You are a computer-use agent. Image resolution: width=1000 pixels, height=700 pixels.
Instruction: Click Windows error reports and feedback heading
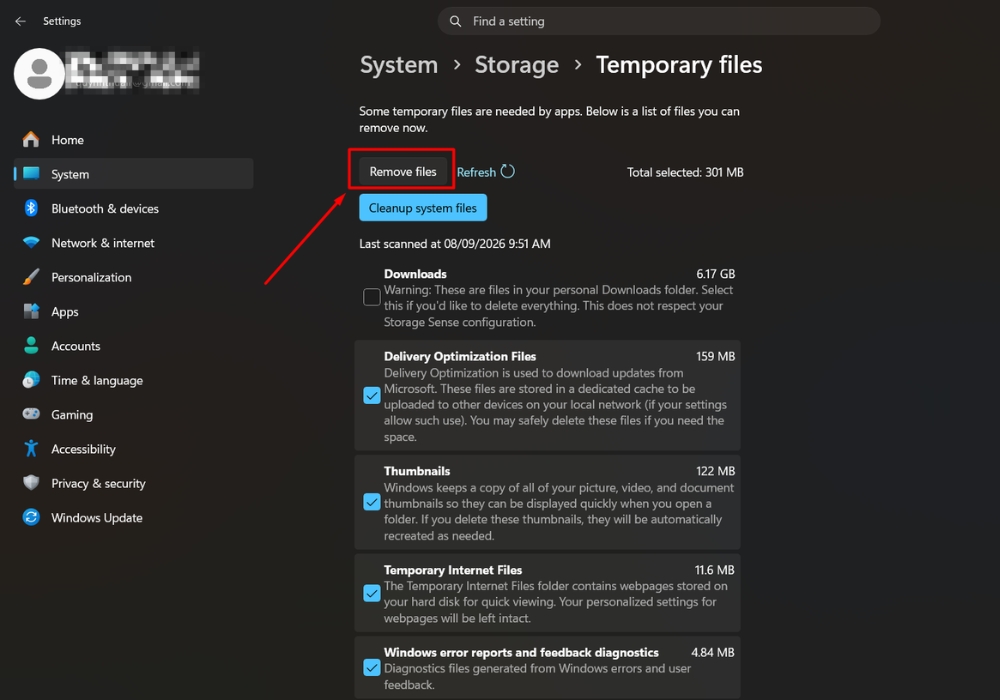coord(521,652)
